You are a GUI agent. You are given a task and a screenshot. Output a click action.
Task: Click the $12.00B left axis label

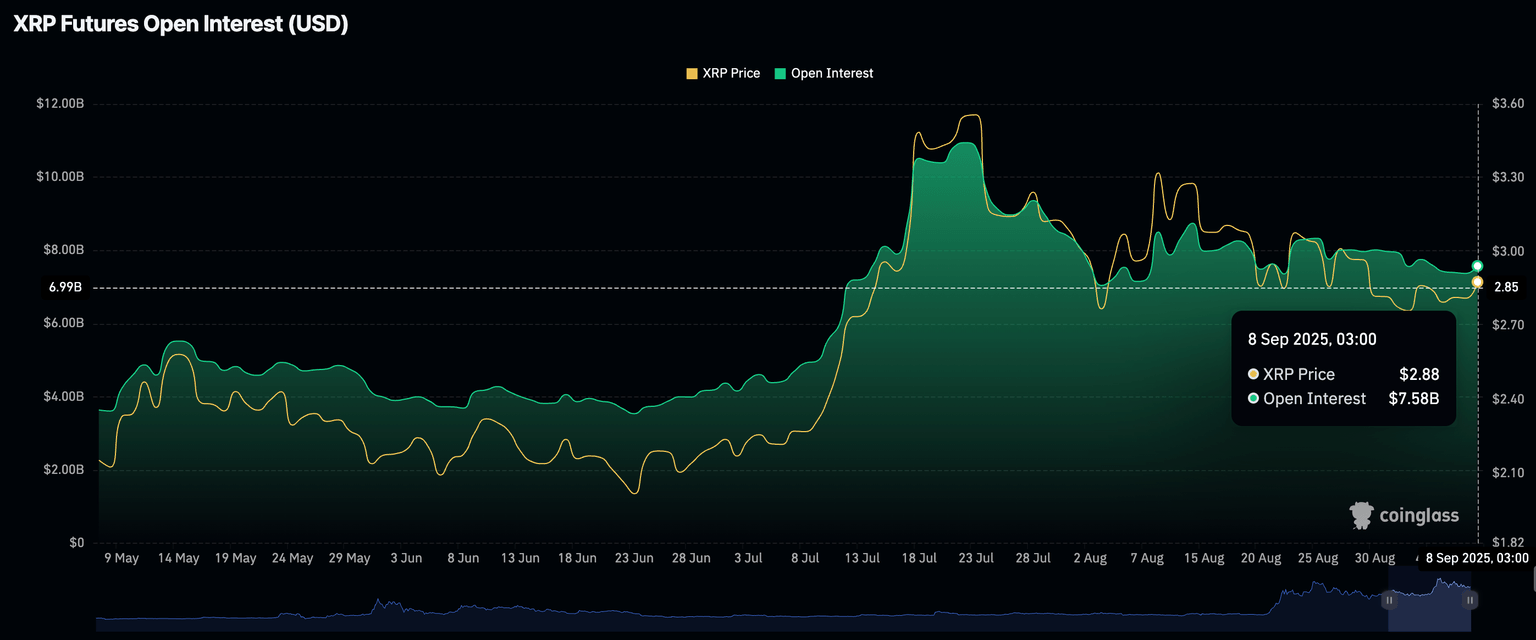tap(60, 104)
